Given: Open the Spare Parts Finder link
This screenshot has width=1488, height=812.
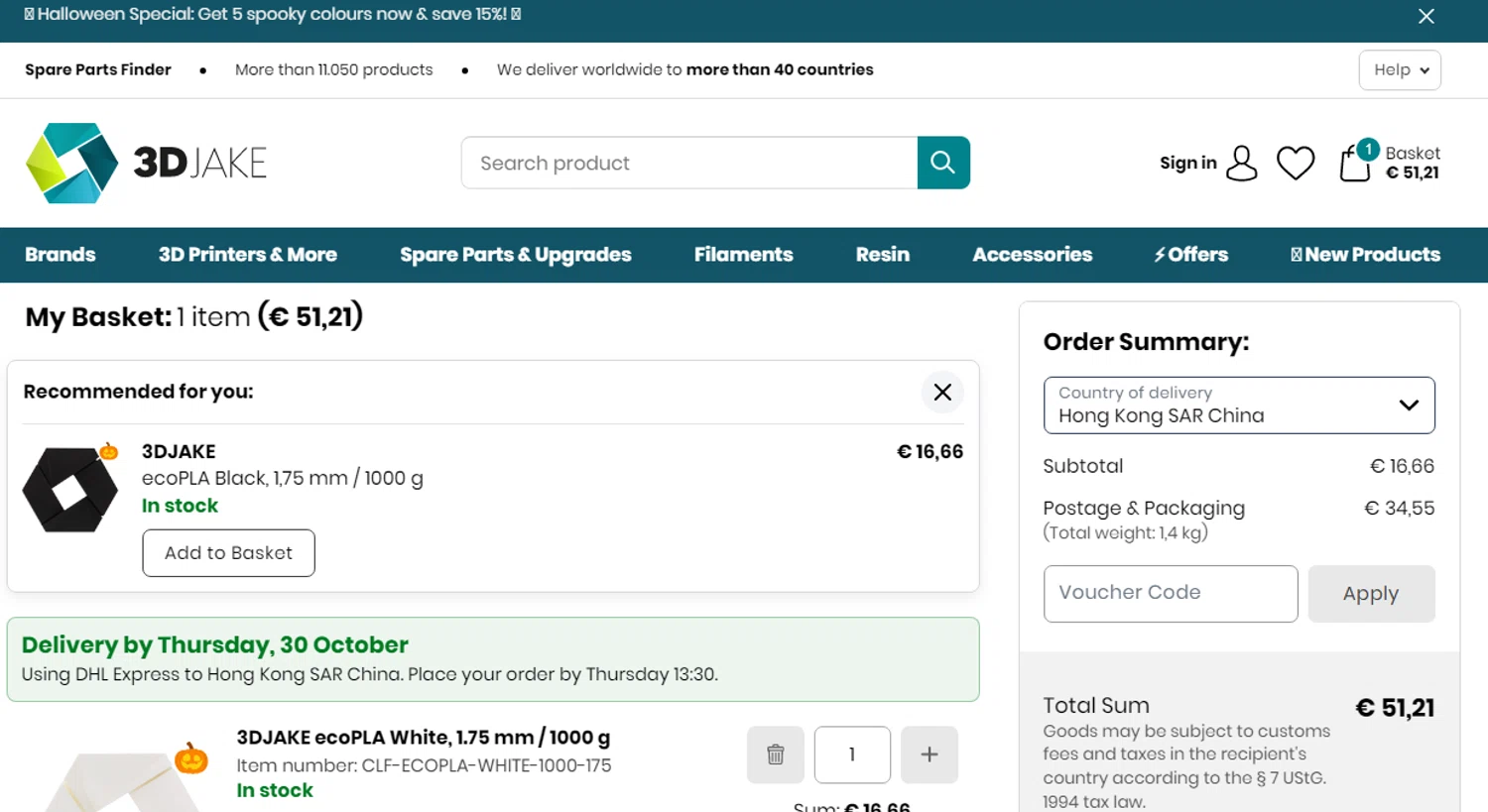Looking at the screenshot, I should click(97, 69).
